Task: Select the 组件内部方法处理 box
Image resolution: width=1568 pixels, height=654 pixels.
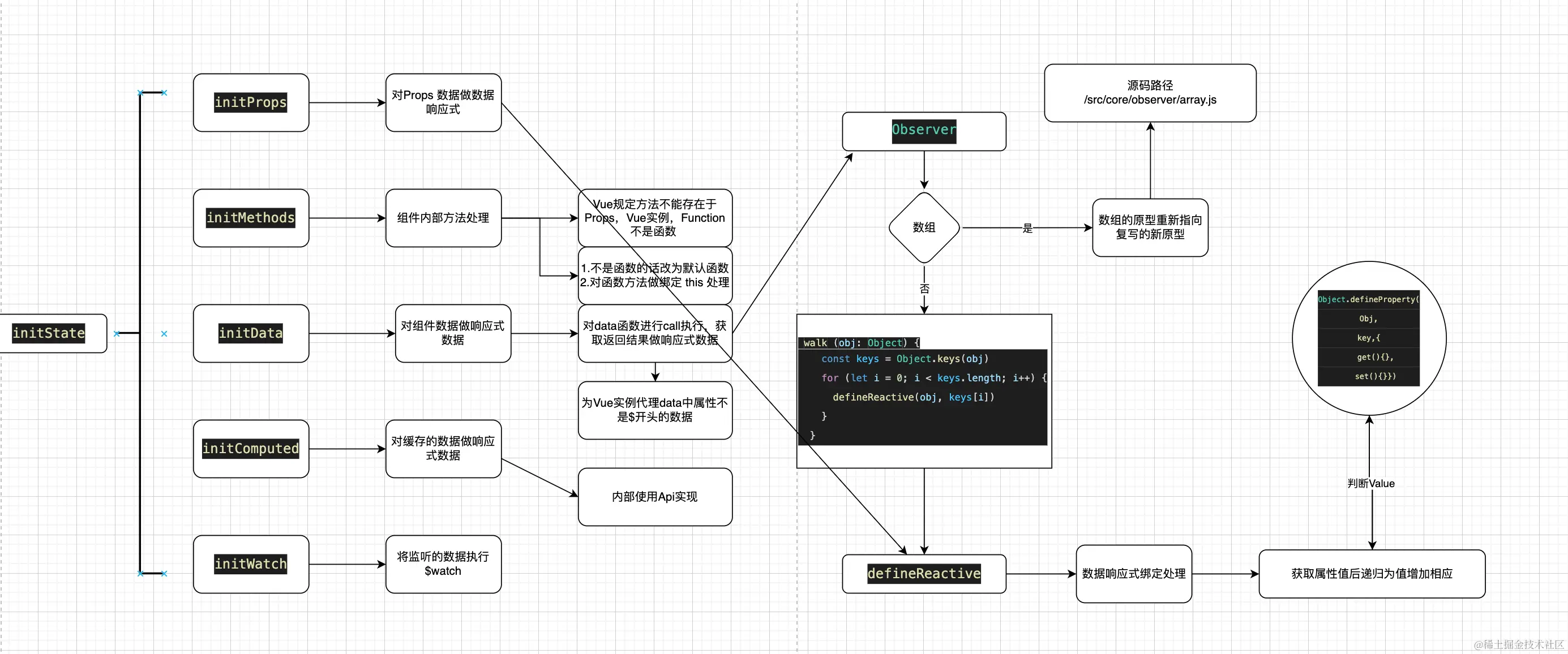Action: click(x=443, y=218)
